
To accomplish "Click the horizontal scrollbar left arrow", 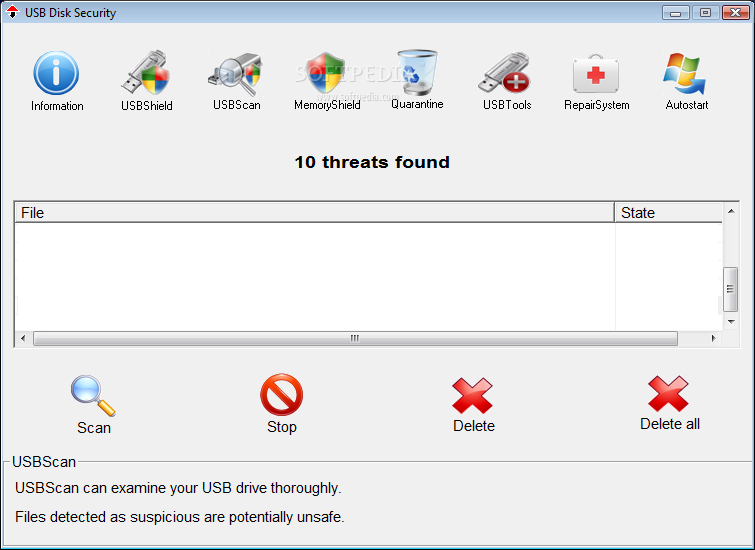I will pos(23,338).
